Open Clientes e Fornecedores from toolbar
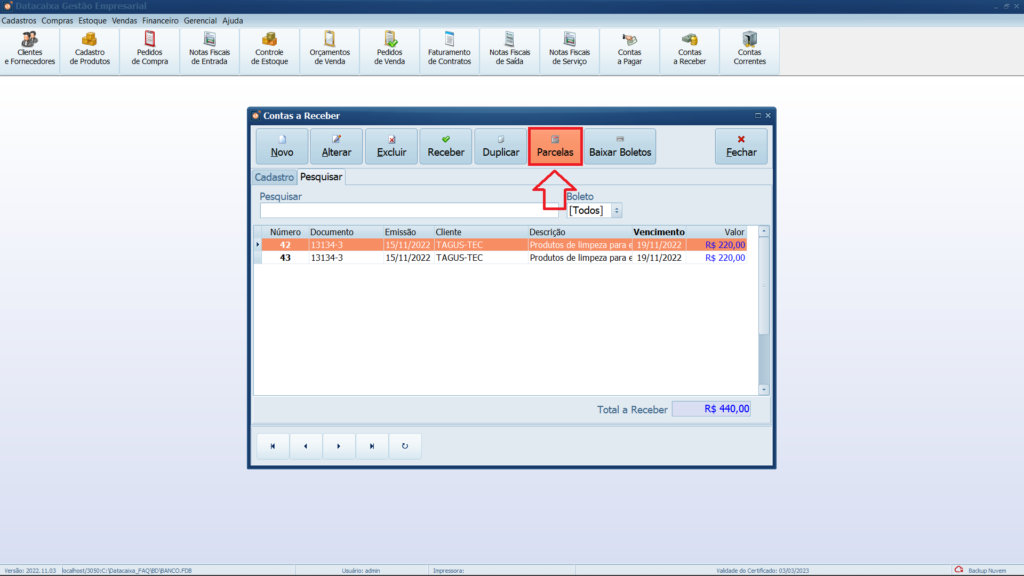The height and width of the screenshot is (576, 1024). [30, 50]
